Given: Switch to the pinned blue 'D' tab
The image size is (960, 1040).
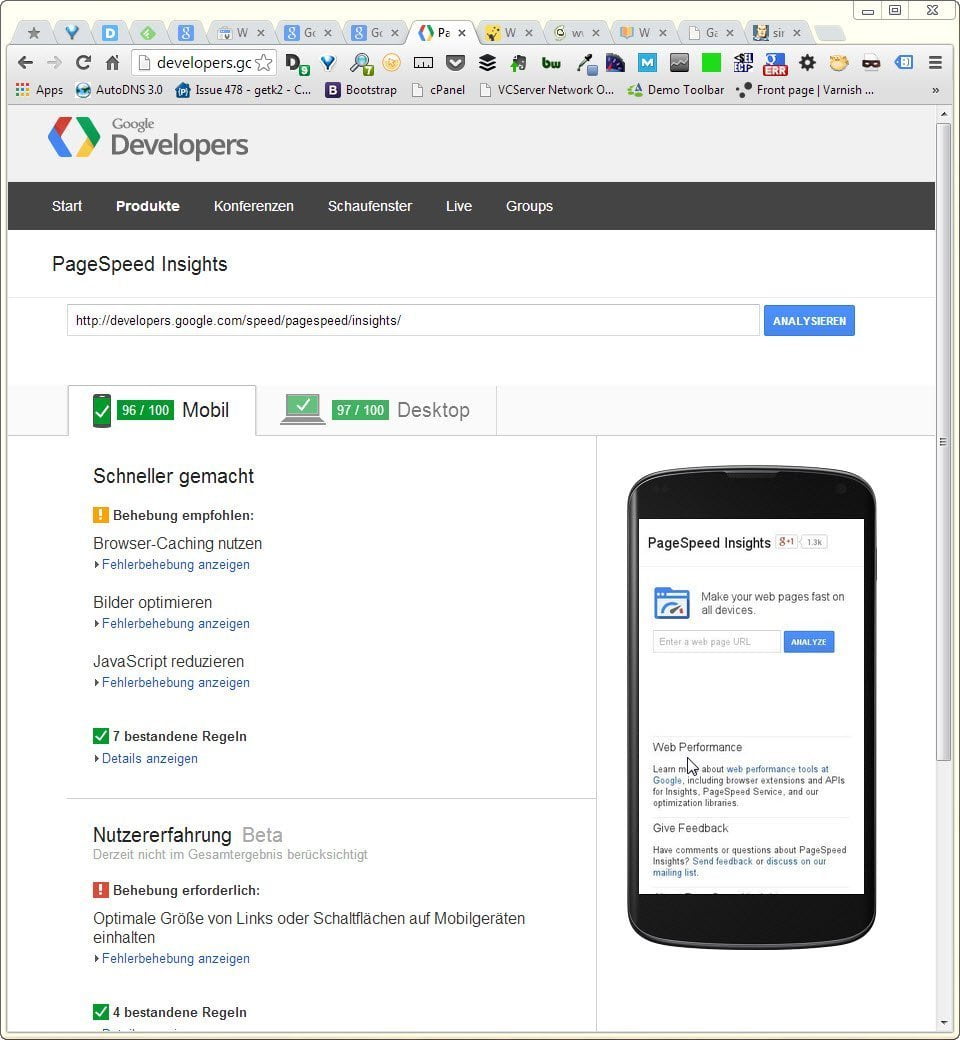Looking at the screenshot, I should (109, 32).
